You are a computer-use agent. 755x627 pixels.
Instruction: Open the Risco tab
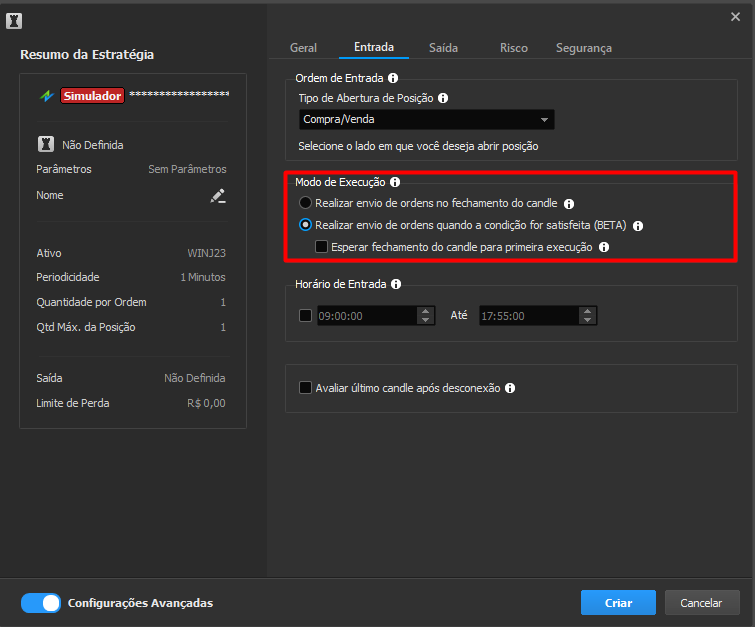coord(514,48)
